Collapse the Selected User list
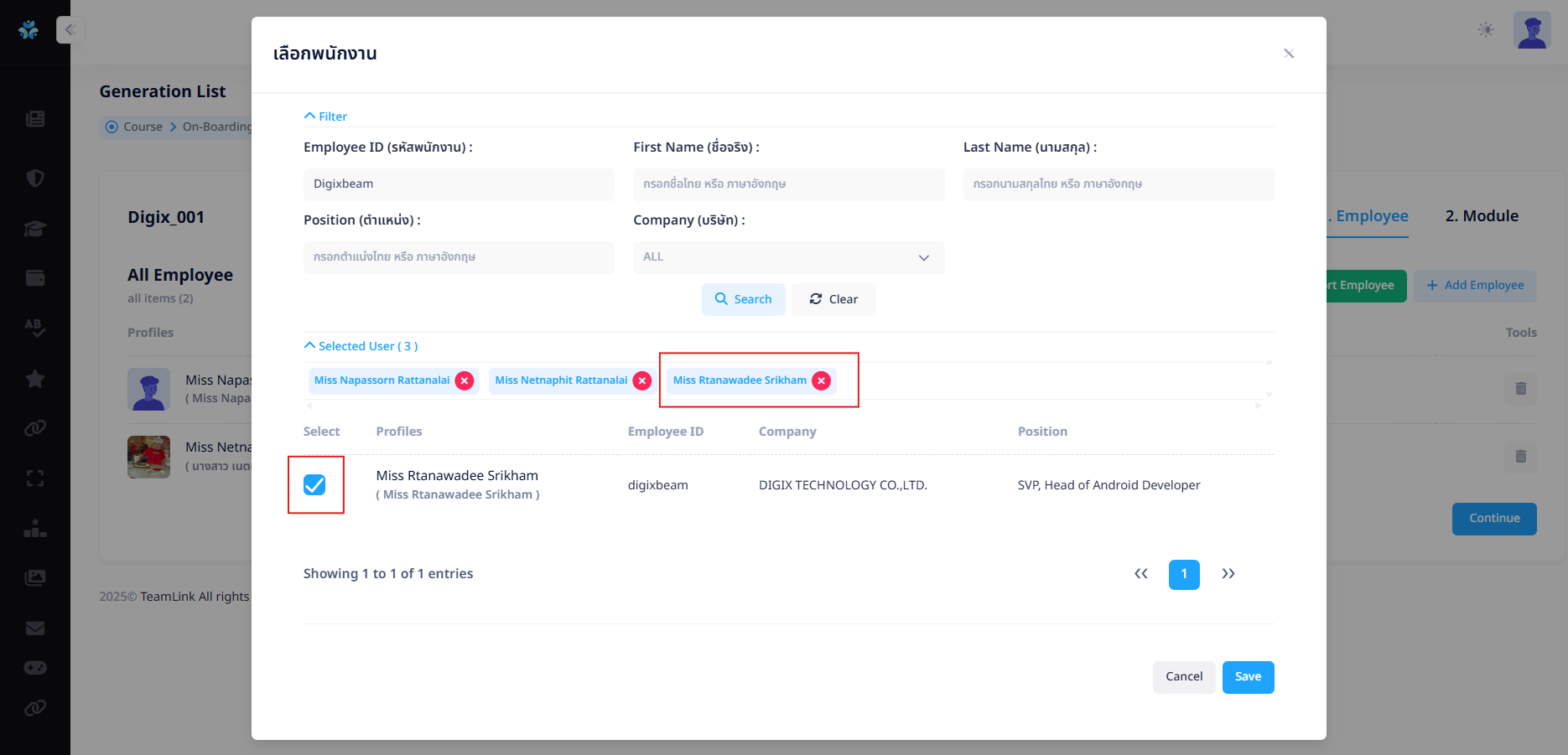 point(361,346)
